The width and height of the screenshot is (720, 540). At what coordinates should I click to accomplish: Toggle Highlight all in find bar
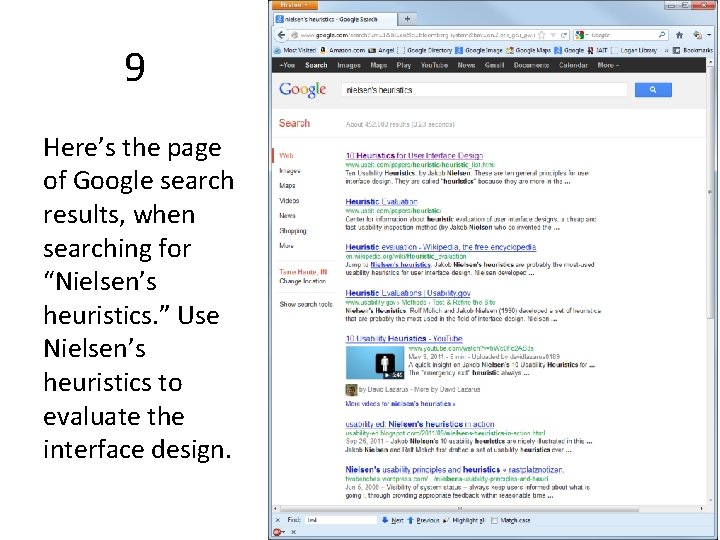(x=464, y=520)
